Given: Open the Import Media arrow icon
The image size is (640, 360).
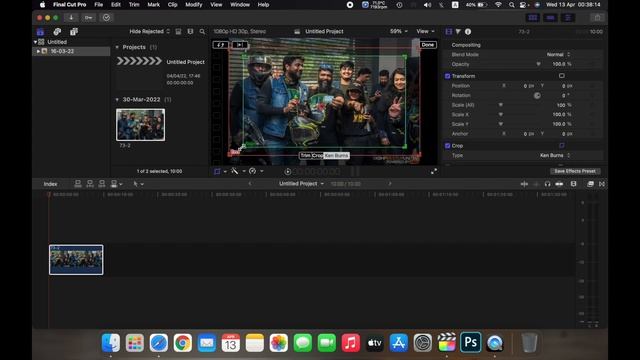Looking at the screenshot, I should (x=71, y=18).
